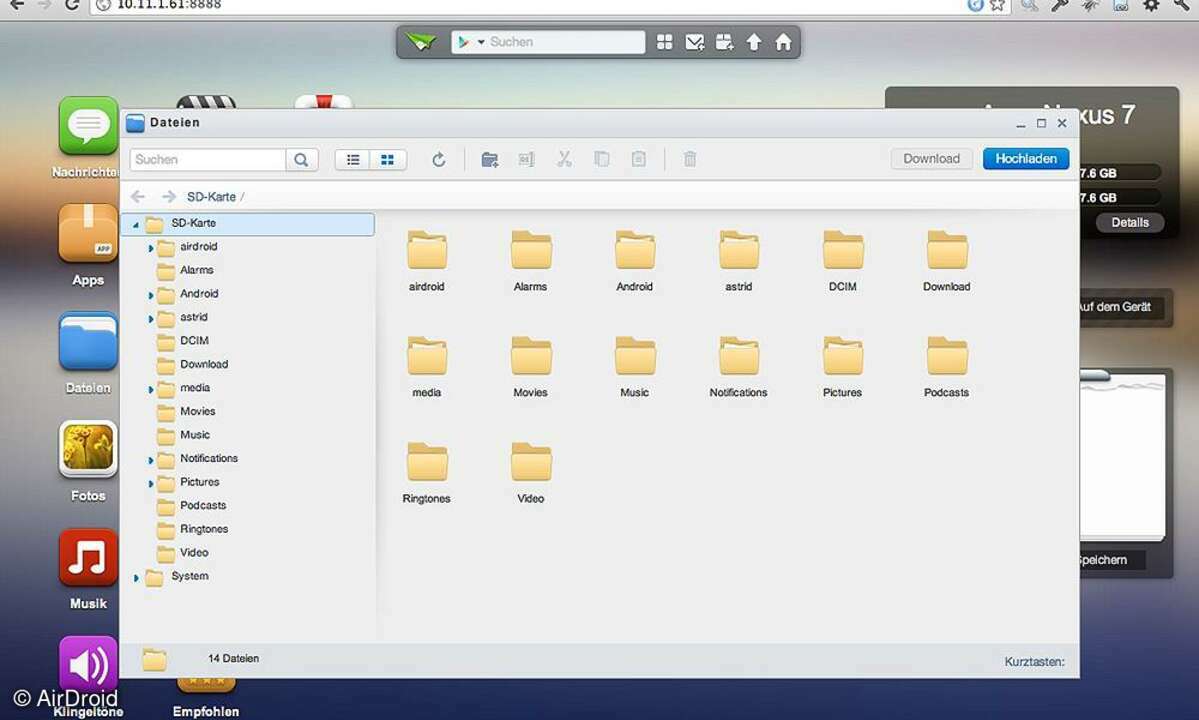Viewport: 1199px width, 720px height.
Task: Click the Hochladen button
Action: (x=1025, y=159)
